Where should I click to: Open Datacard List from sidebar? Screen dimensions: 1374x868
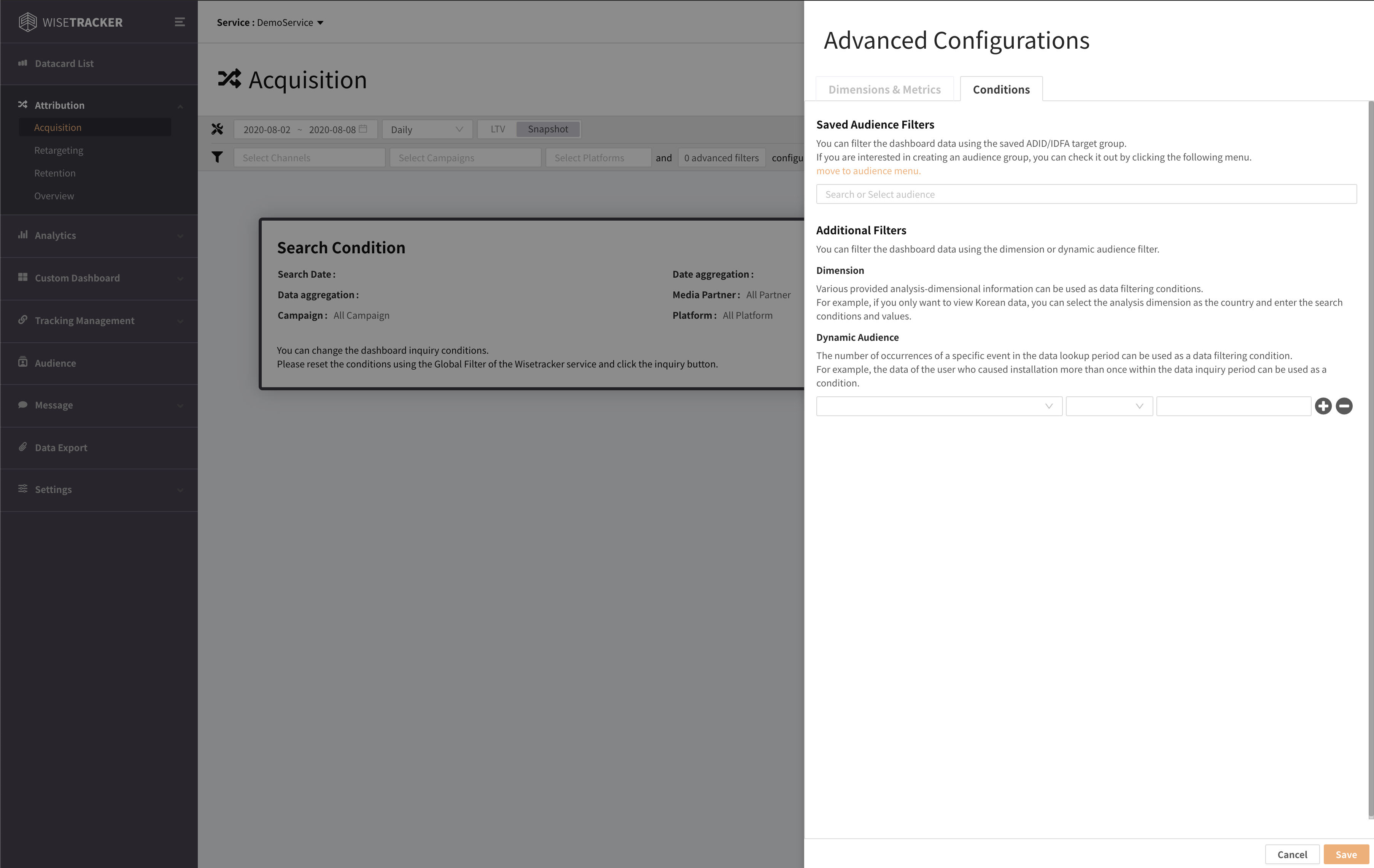tap(64, 64)
